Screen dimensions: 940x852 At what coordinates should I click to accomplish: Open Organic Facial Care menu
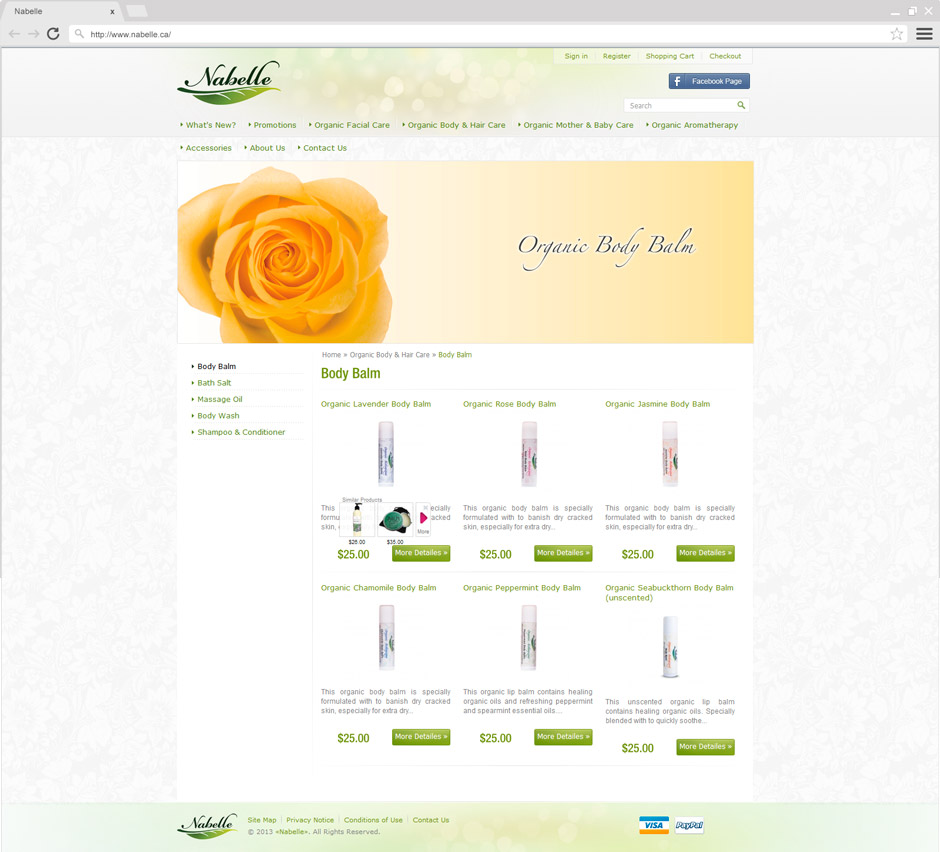point(352,125)
